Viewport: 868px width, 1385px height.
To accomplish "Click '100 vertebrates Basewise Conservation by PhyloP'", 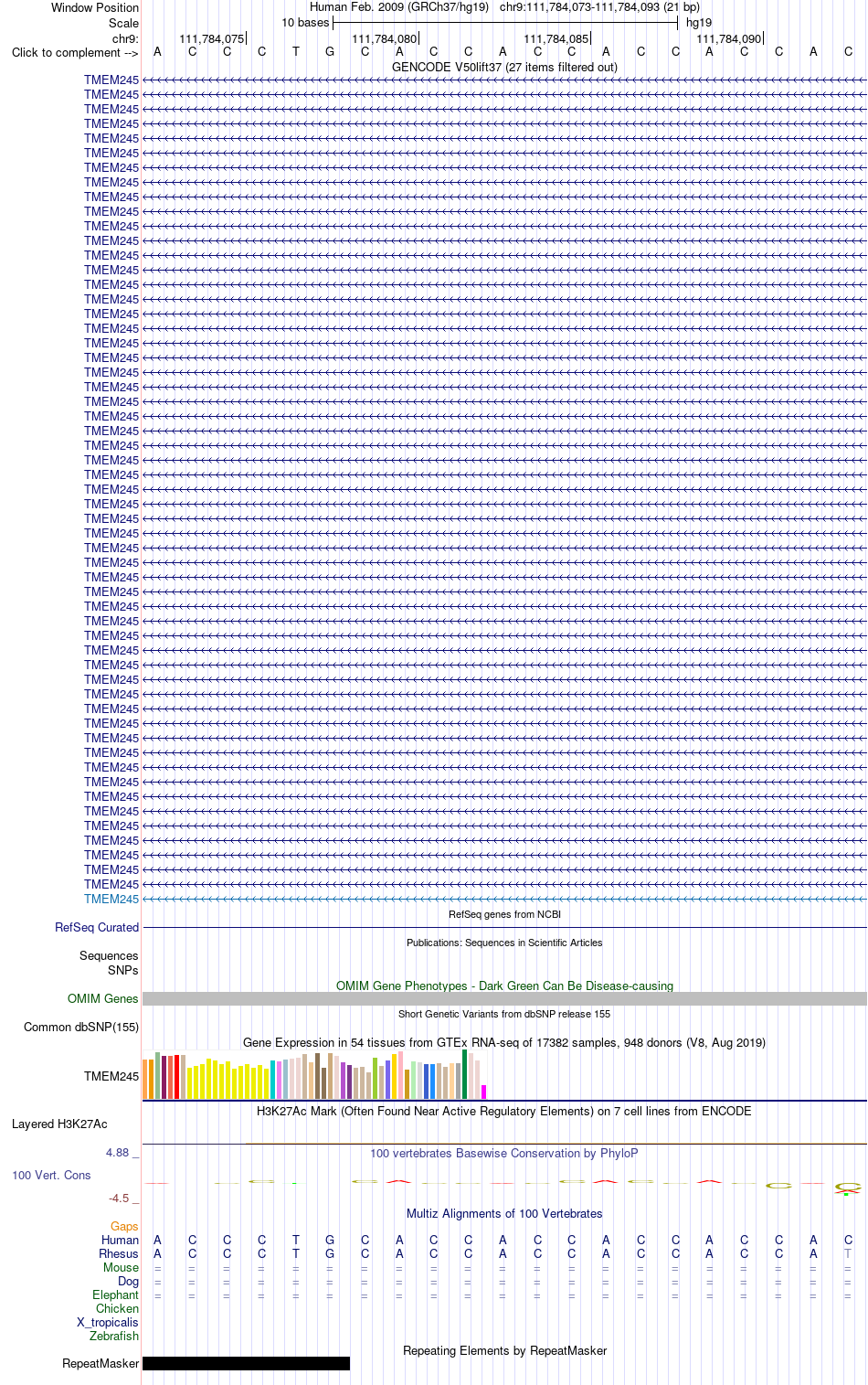I will (504, 1153).
